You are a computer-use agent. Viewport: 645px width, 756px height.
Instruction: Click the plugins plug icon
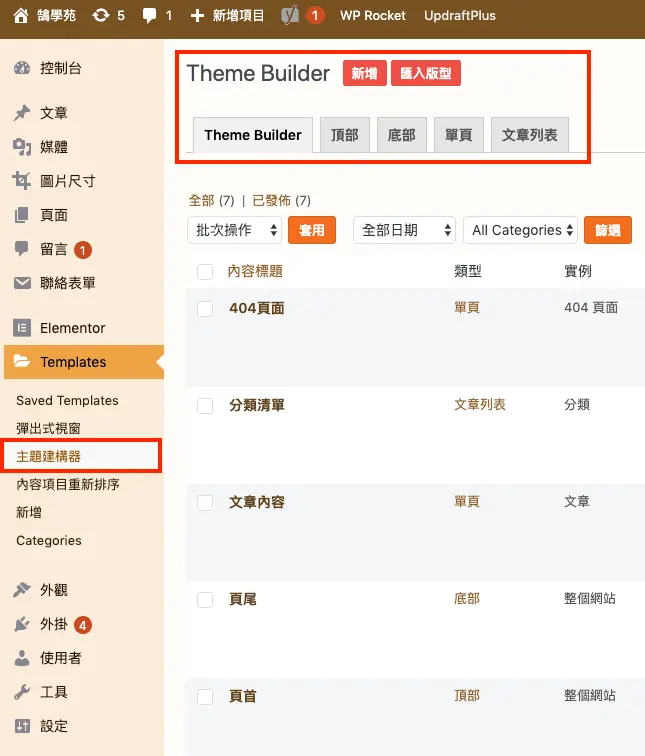point(22,624)
